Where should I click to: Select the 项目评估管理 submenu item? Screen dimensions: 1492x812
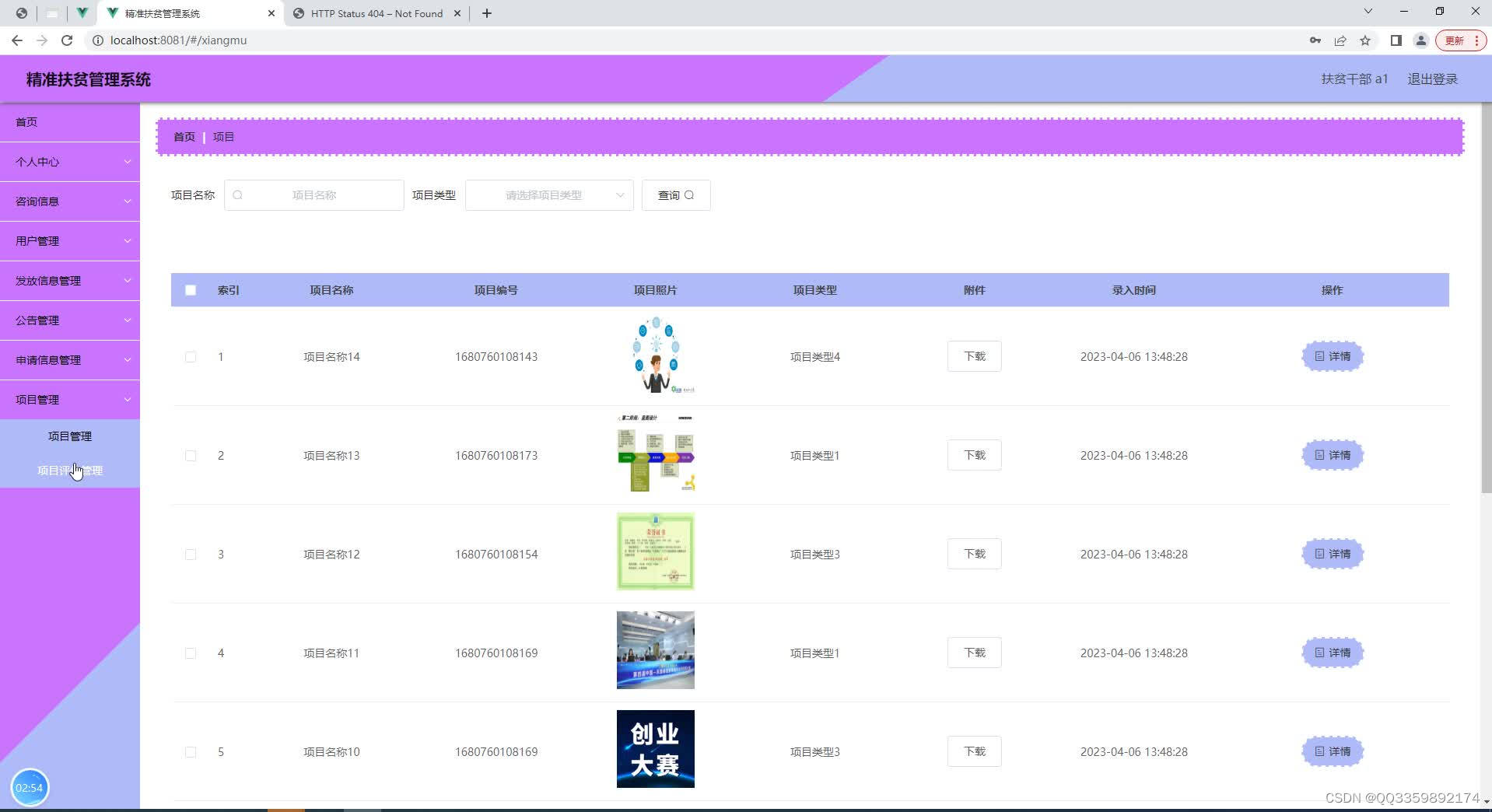coord(70,471)
